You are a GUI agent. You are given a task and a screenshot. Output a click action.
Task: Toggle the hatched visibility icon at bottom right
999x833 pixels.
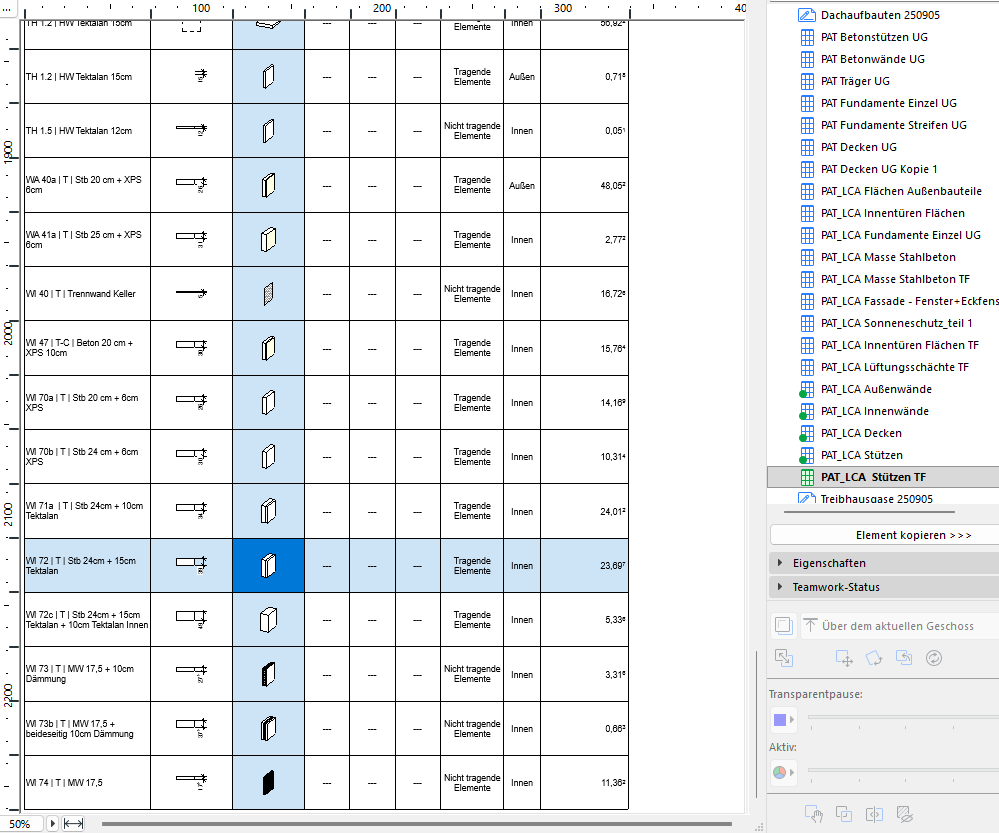(904, 815)
